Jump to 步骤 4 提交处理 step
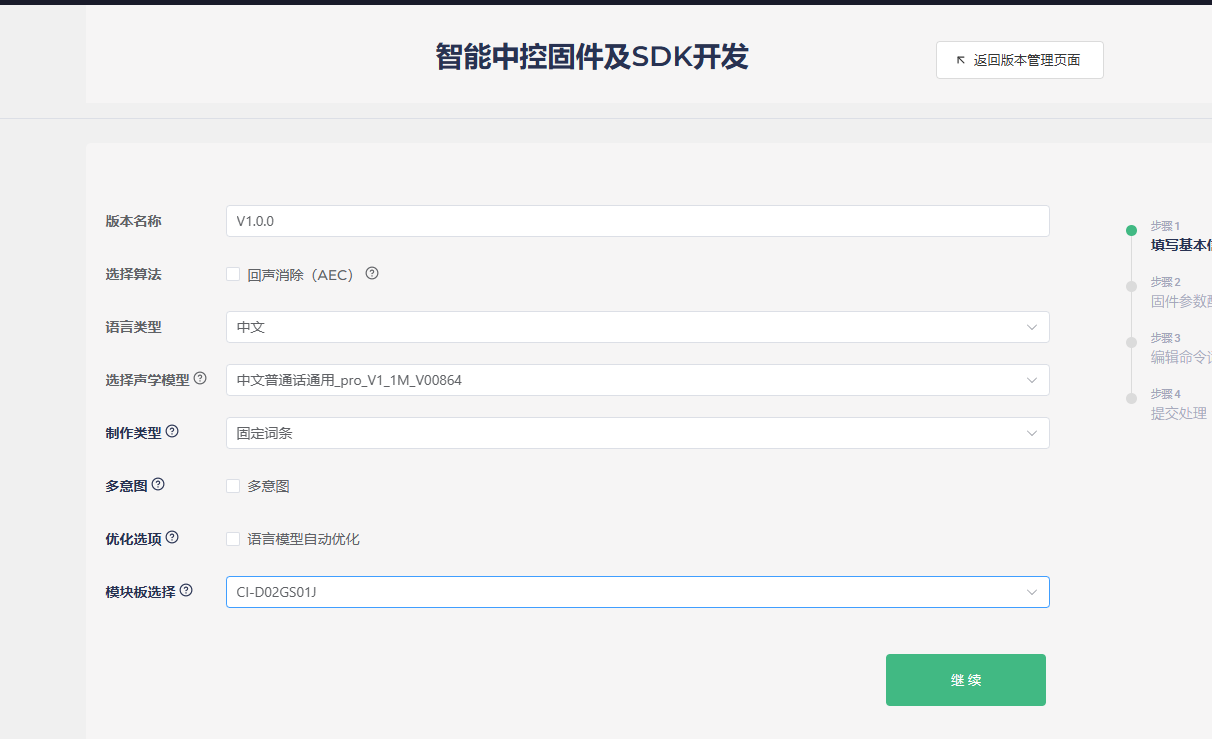The height and width of the screenshot is (739, 1212). tap(1177, 404)
